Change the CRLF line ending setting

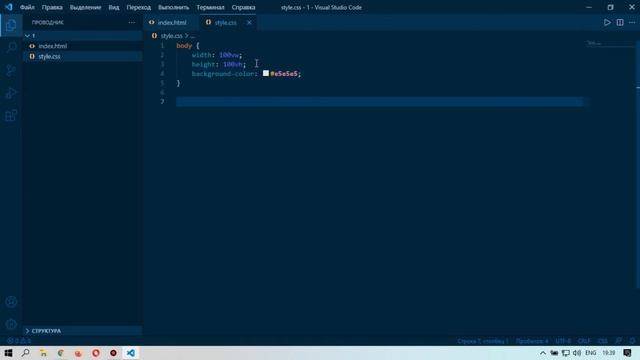click(x=584, y=341)
